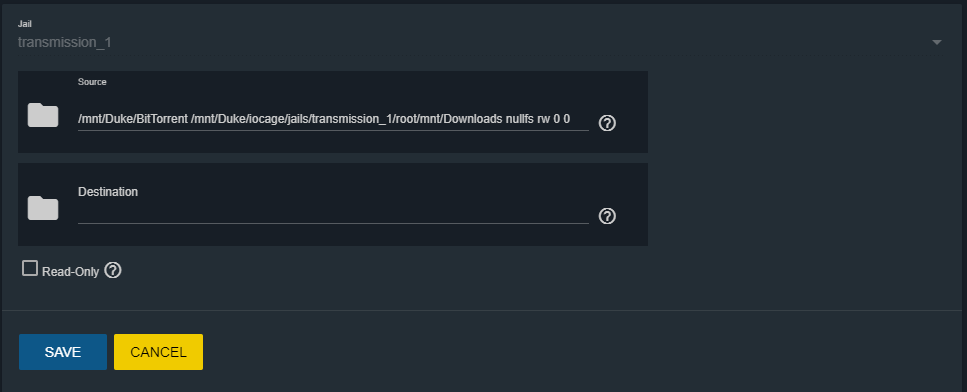Click the Source field label
The width and height of the screenshot is (967, 392).
(x=92, y=82)
